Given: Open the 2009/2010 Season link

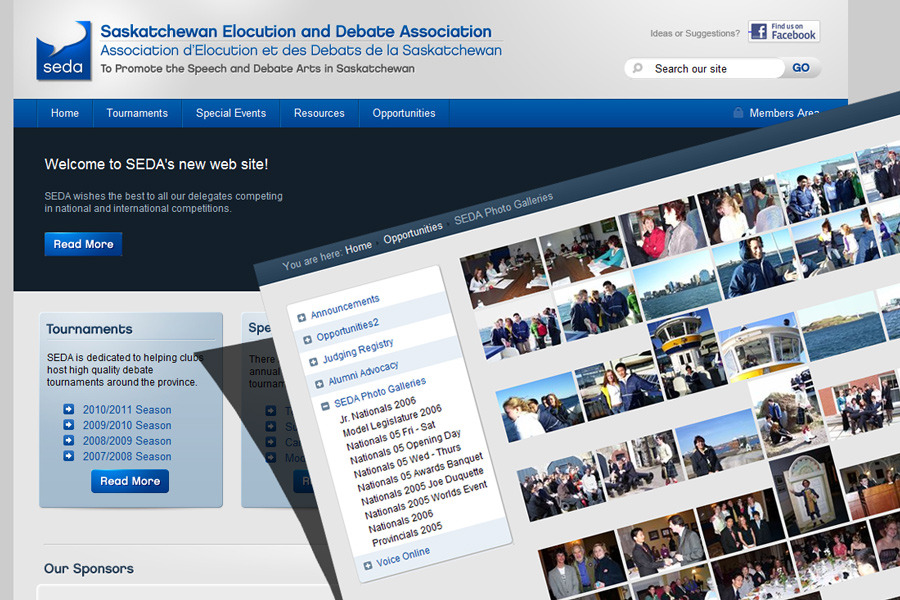Looking at the screenshot, I should coord(127,425).
